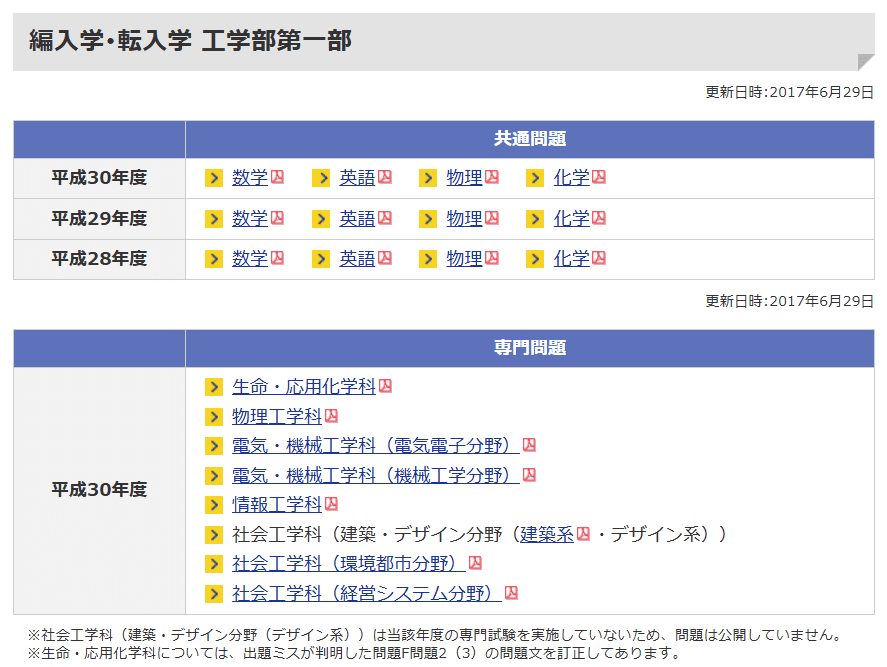Click PDF icon next to 平成30年度 数学
887x667 pixels.
[277, 177]
